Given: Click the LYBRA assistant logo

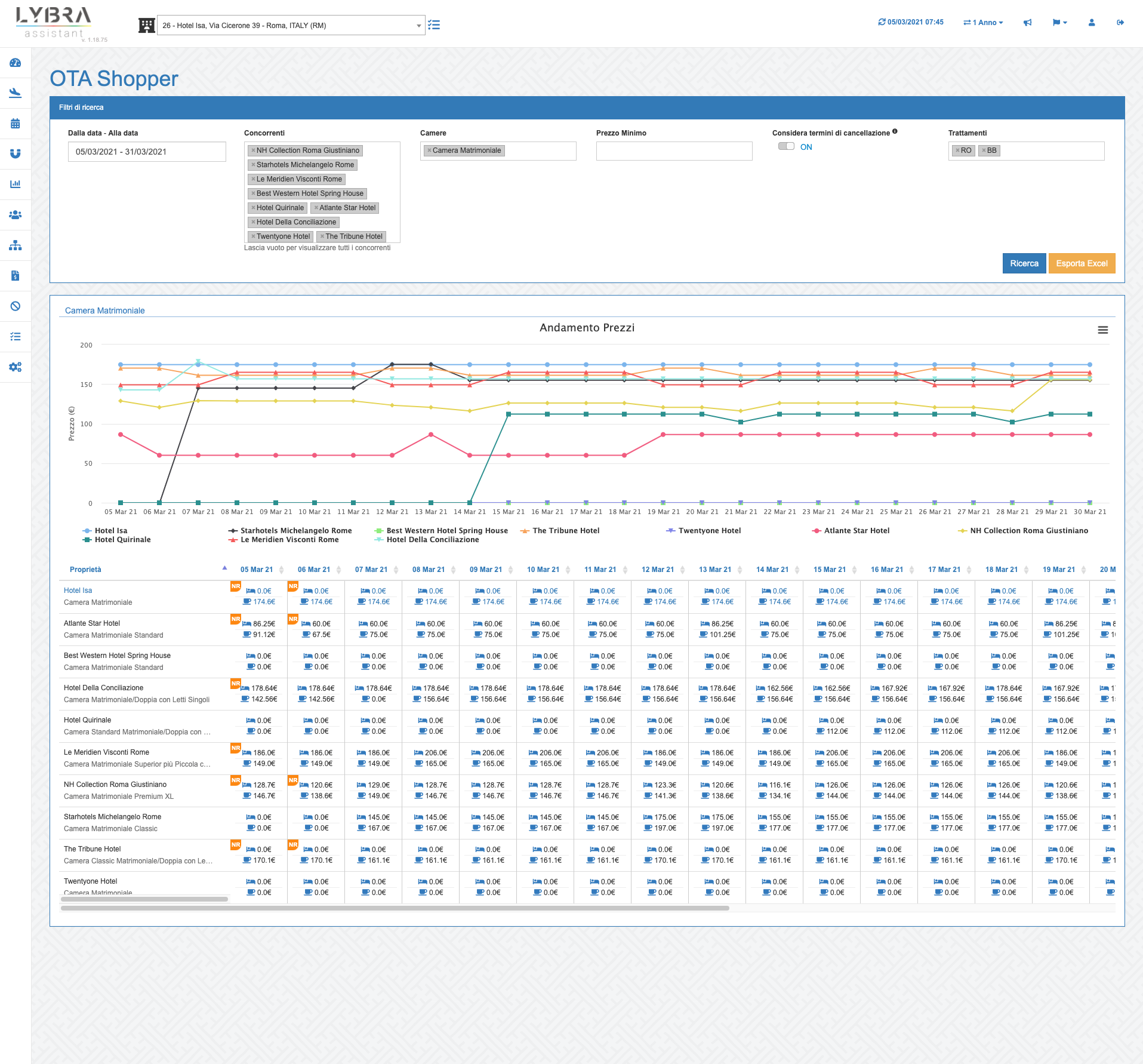Looking at the screenshot, I should click(x=54, y=23).
